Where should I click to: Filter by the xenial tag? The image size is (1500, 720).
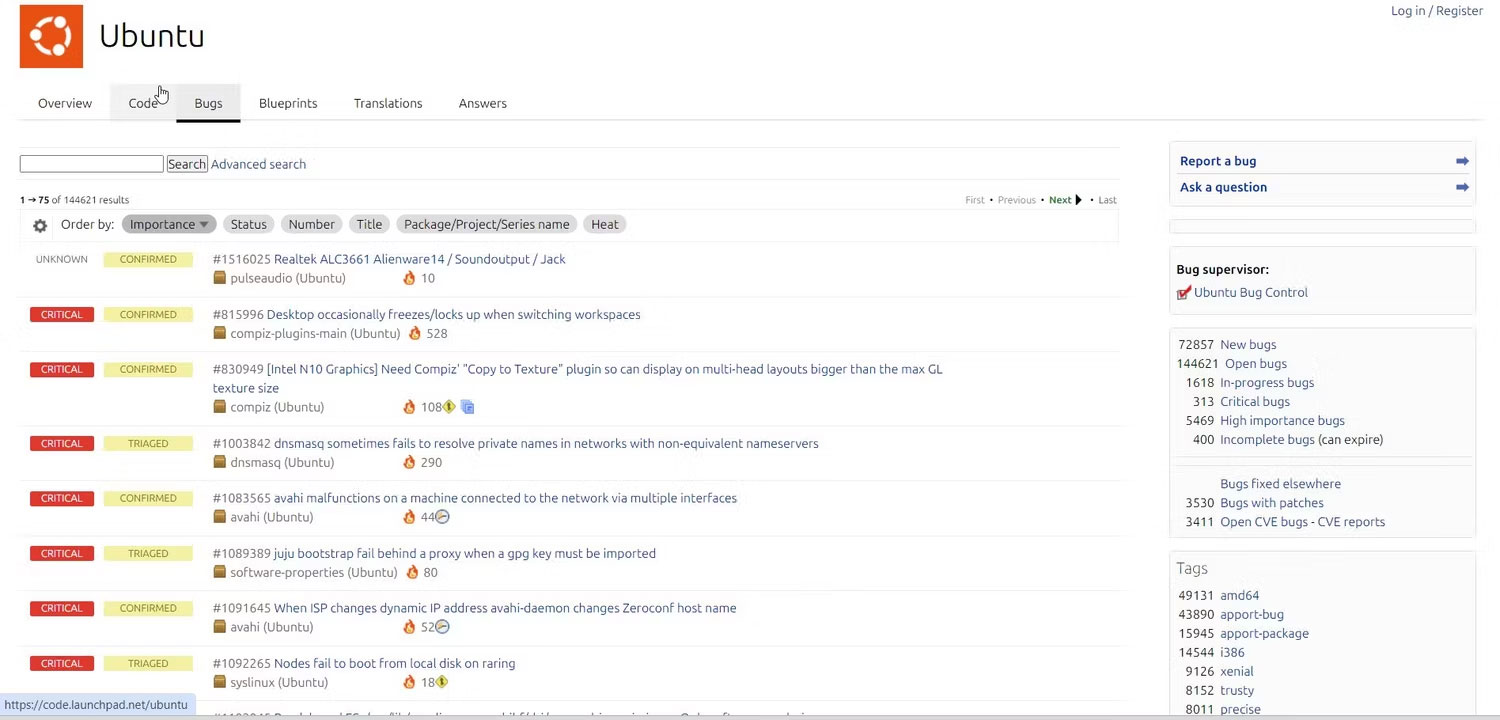point(1237,671)
